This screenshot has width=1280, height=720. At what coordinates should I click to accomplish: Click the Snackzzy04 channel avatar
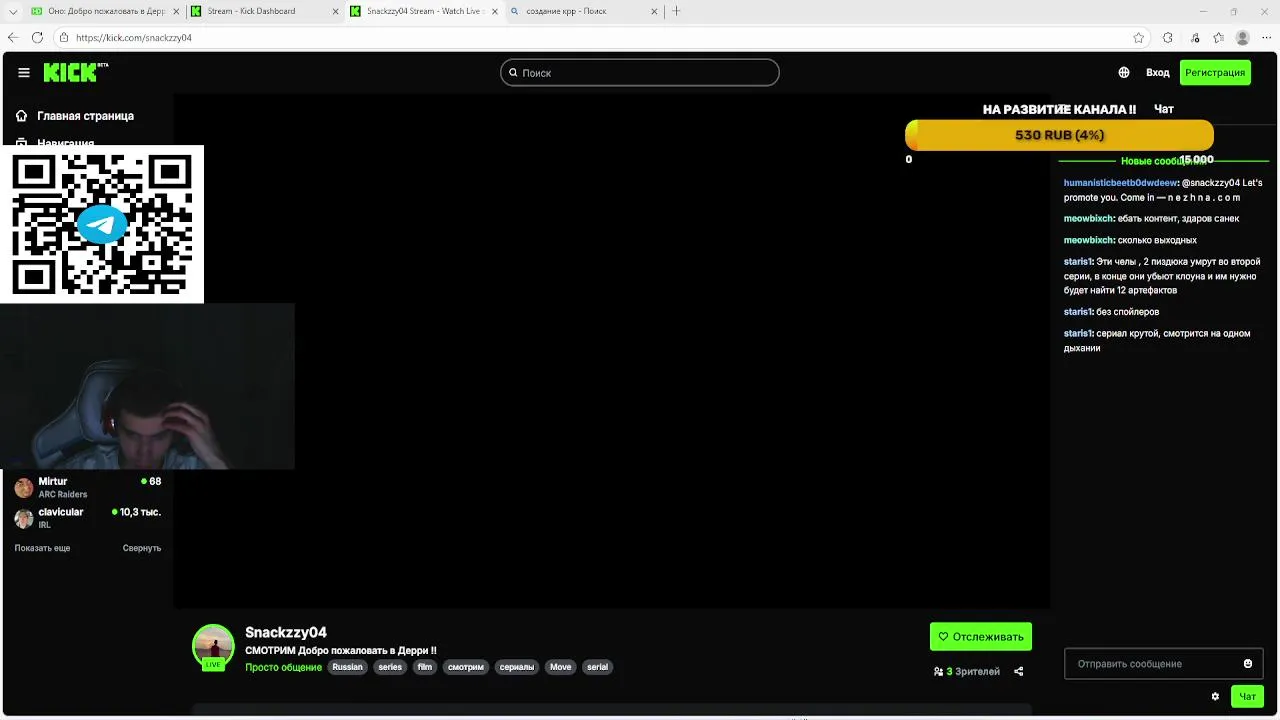click(x=213, y=646)
